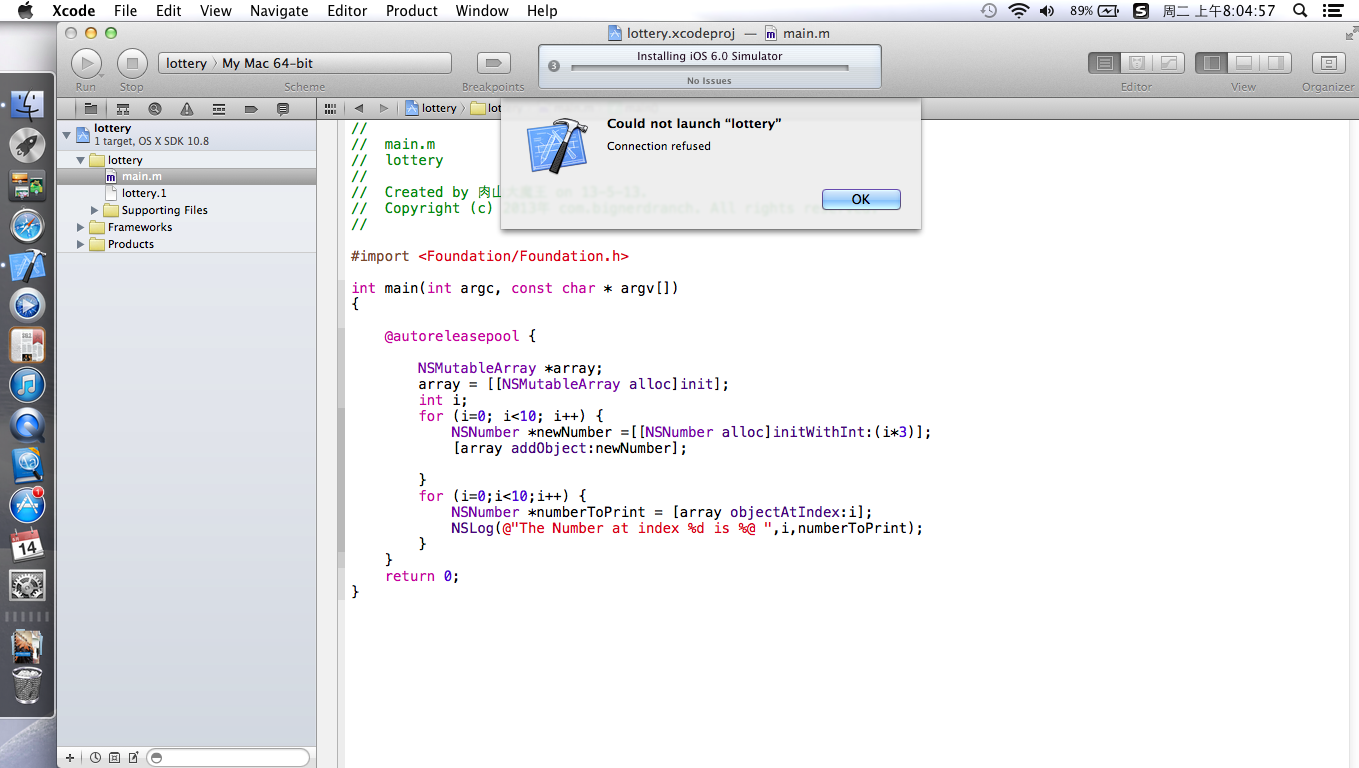
Task: Click the full screen arrows in title bar
Action: pyautogui.click(x=1351, y=33)
